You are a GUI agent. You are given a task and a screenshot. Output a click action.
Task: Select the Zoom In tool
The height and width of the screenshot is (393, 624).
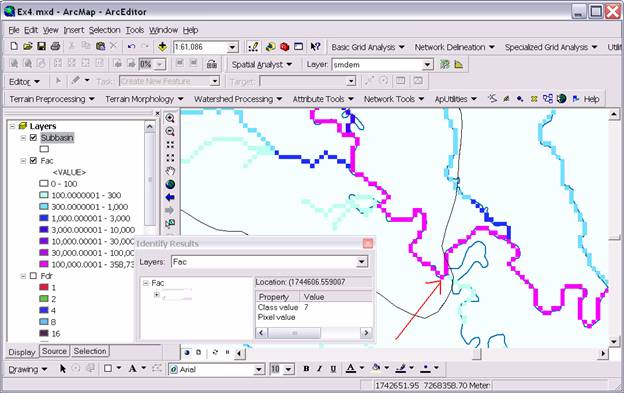tap(170, 118)
